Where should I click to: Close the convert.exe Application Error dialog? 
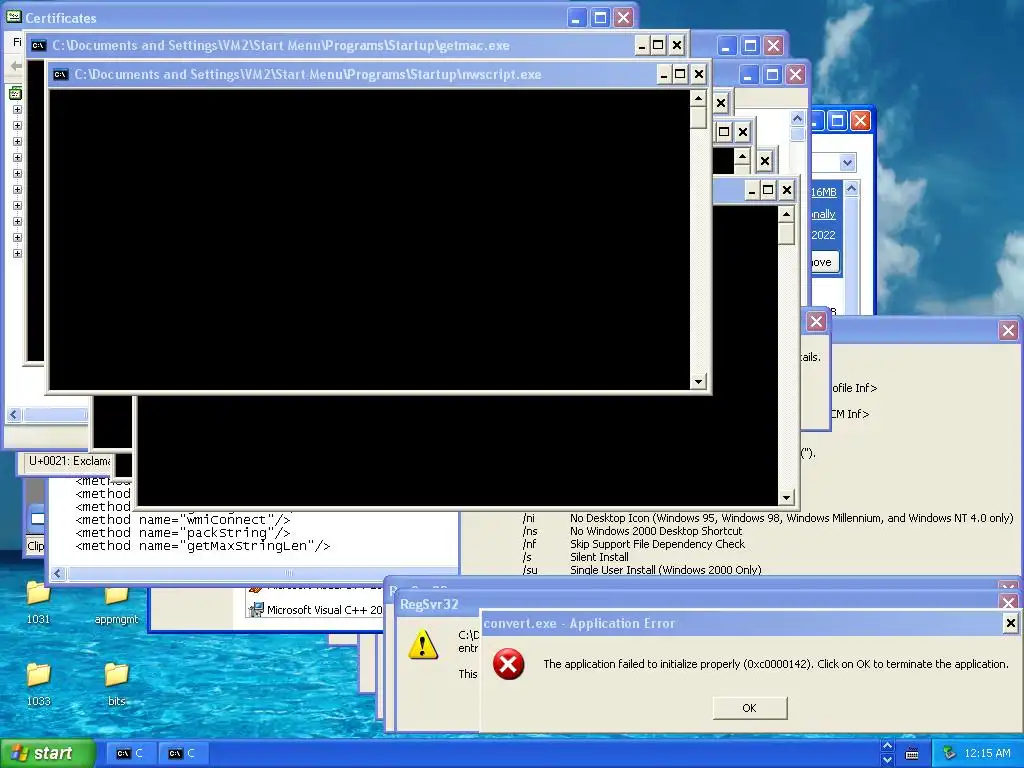pyautogui.click(x=1010, y=624)
